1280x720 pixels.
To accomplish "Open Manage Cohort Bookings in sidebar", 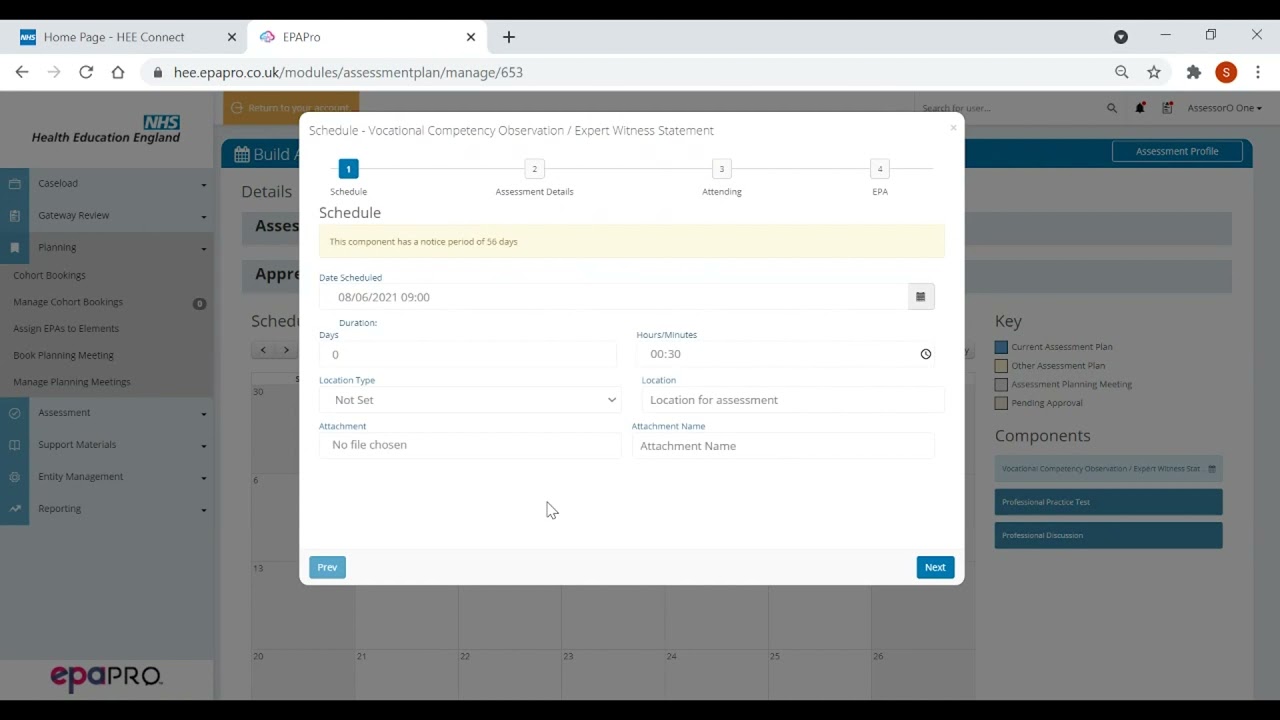I will [68, 302].
